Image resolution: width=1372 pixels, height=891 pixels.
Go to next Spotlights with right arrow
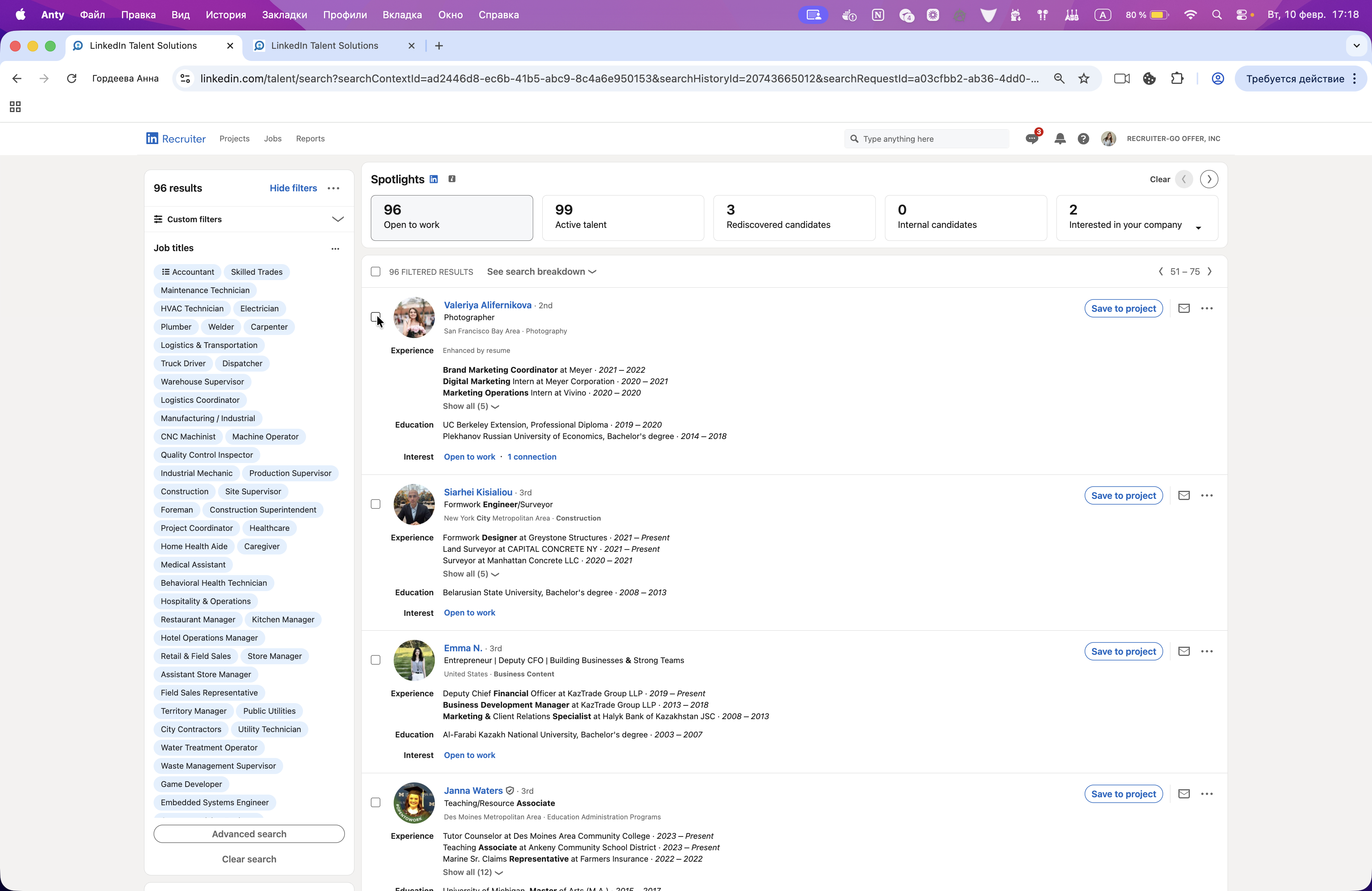[1209, 179]
